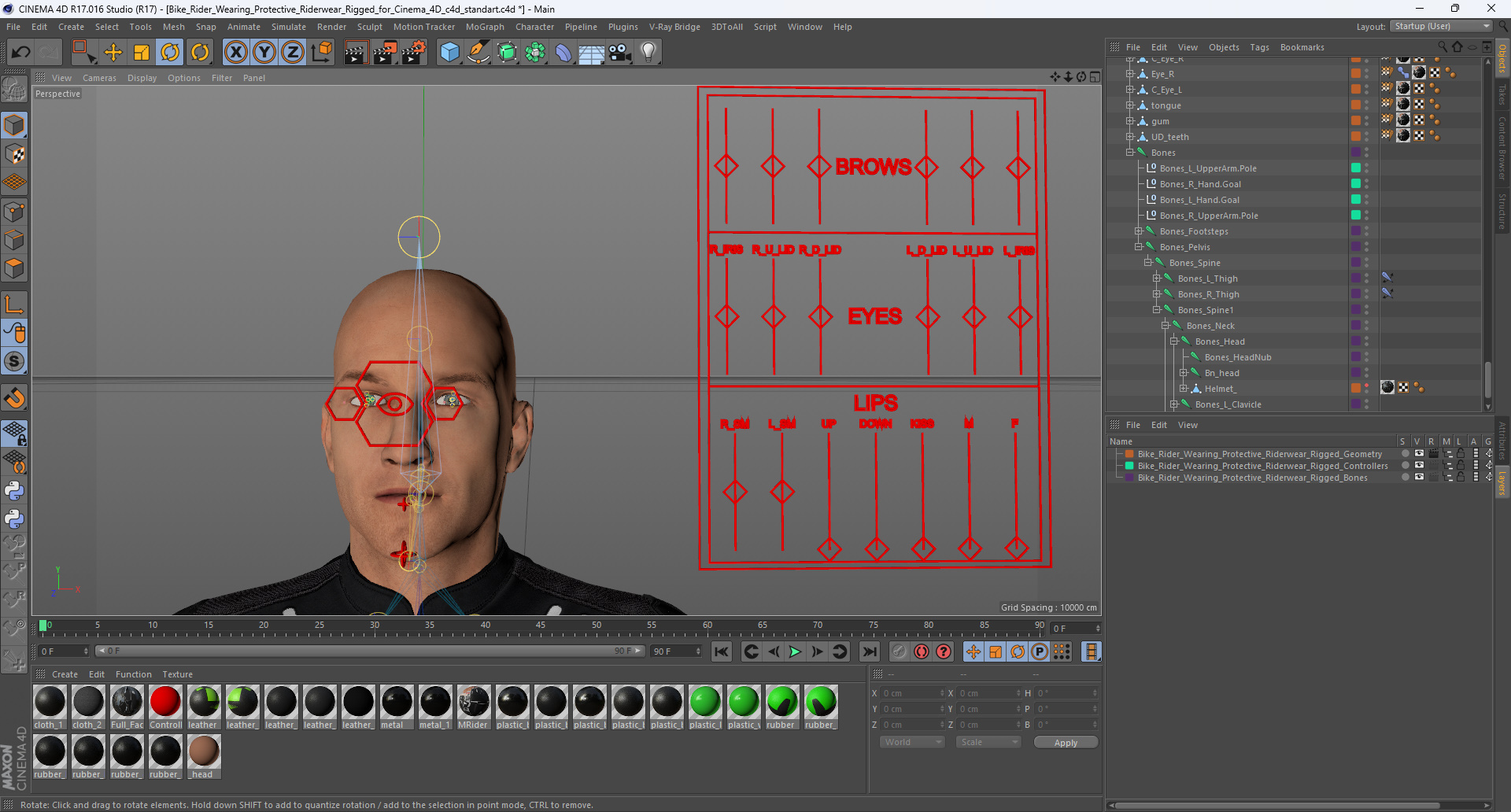The width and height of the screenshot is (1511, 812).
Task: Click Apply coordinates button
Action: pyautogui.click(x=1066, y=743)
